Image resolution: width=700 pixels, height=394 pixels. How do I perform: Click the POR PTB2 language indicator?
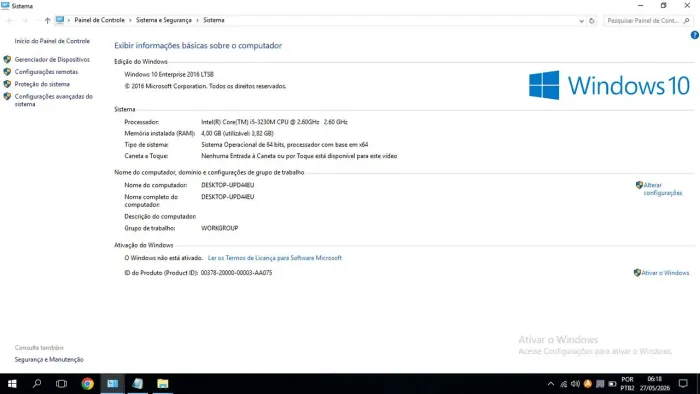pyautogui.click(x=627, y=384)
